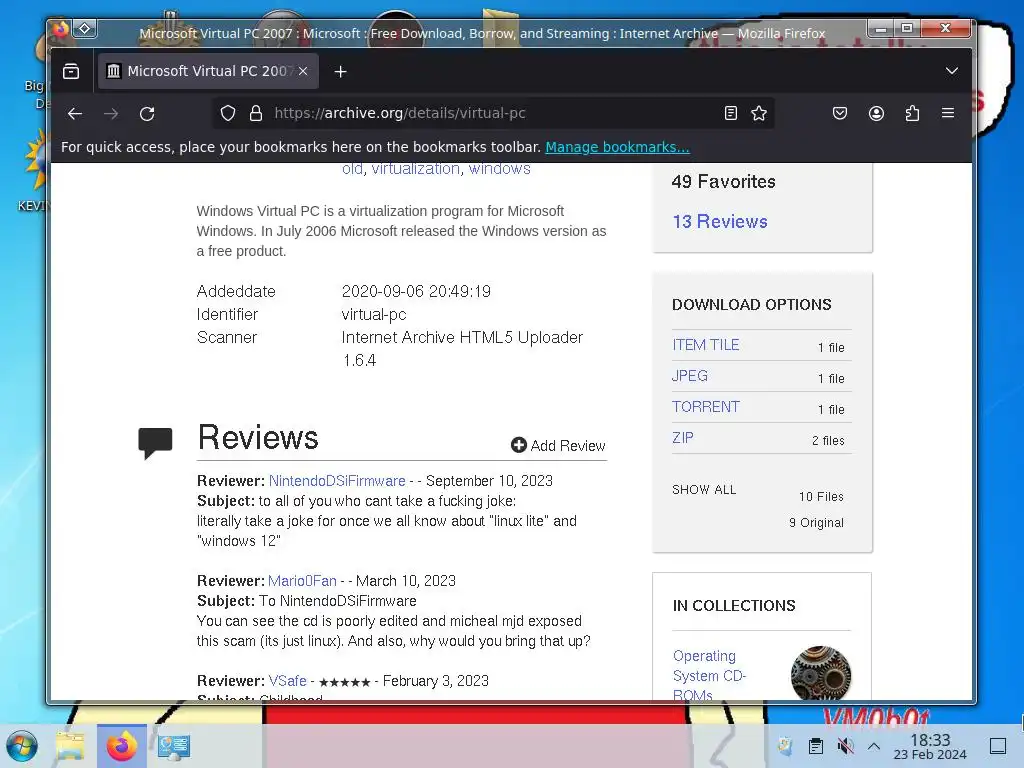Open the 13 Reviews link
The width and height of the screenshot is (1024, 768).
coord(720,221)
